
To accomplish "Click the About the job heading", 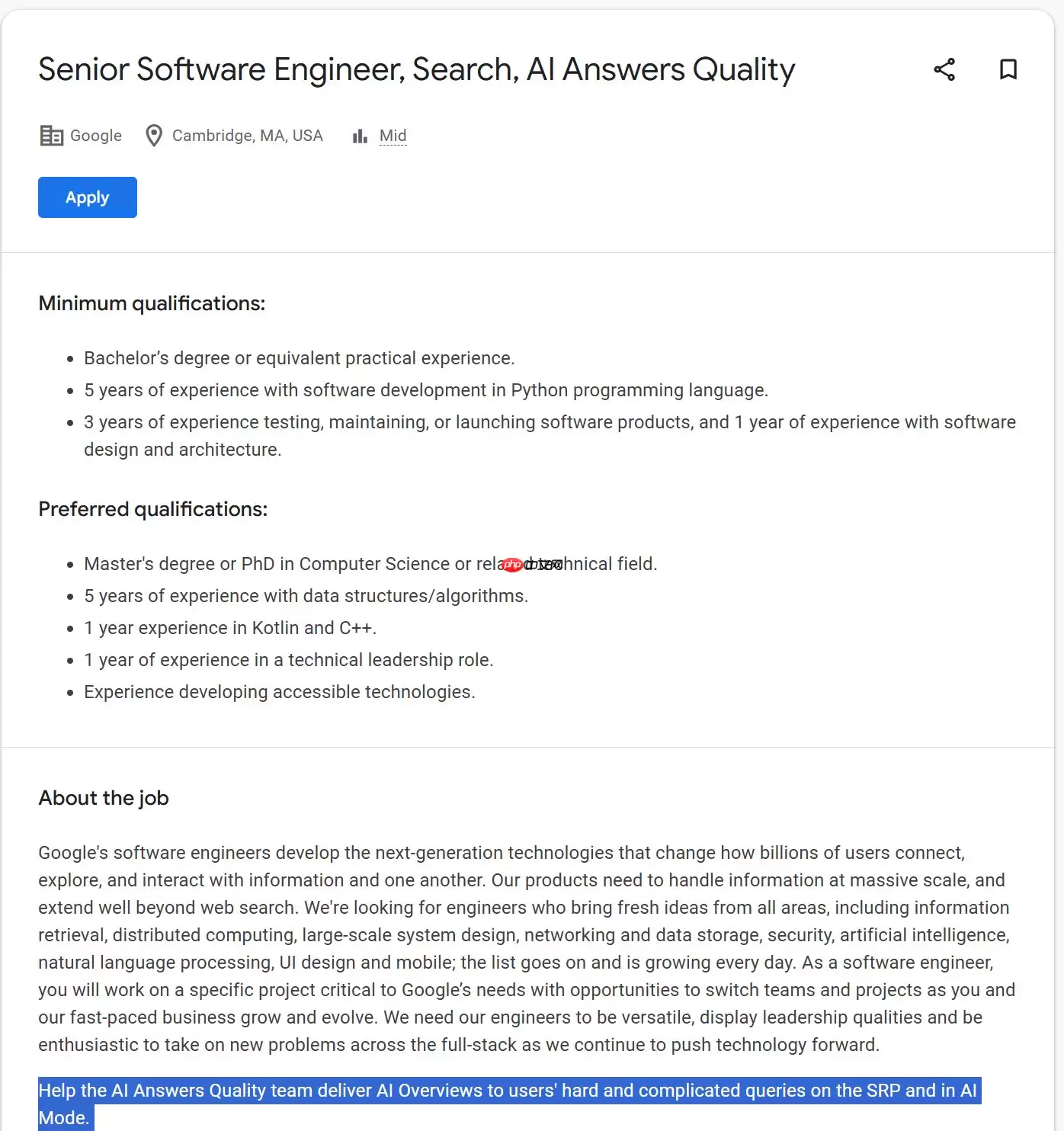I will pos(104,798).
